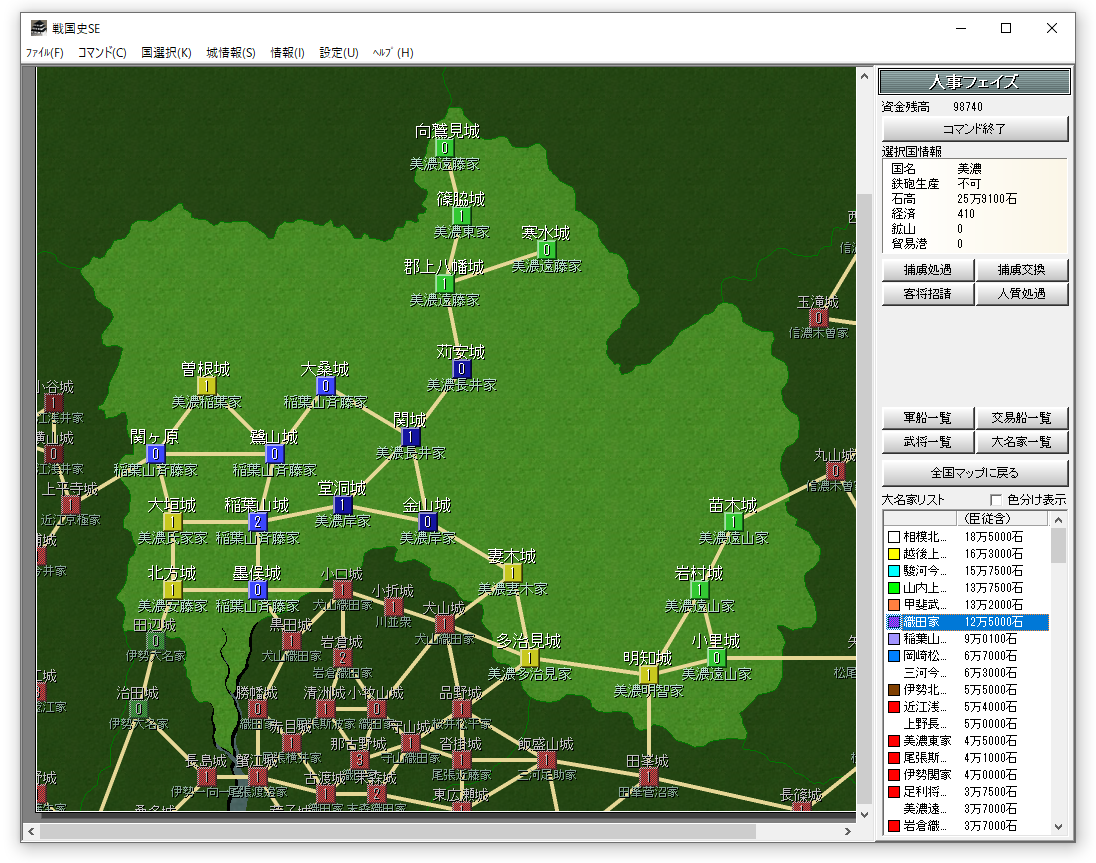
Task: Open the 国選択(K) menu
Action: click(x=166, y=52)
